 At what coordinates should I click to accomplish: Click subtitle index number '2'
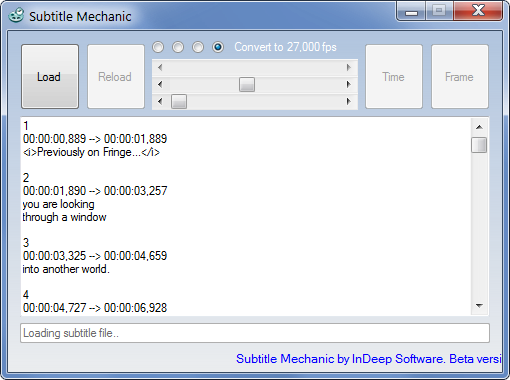click(26, 178)
